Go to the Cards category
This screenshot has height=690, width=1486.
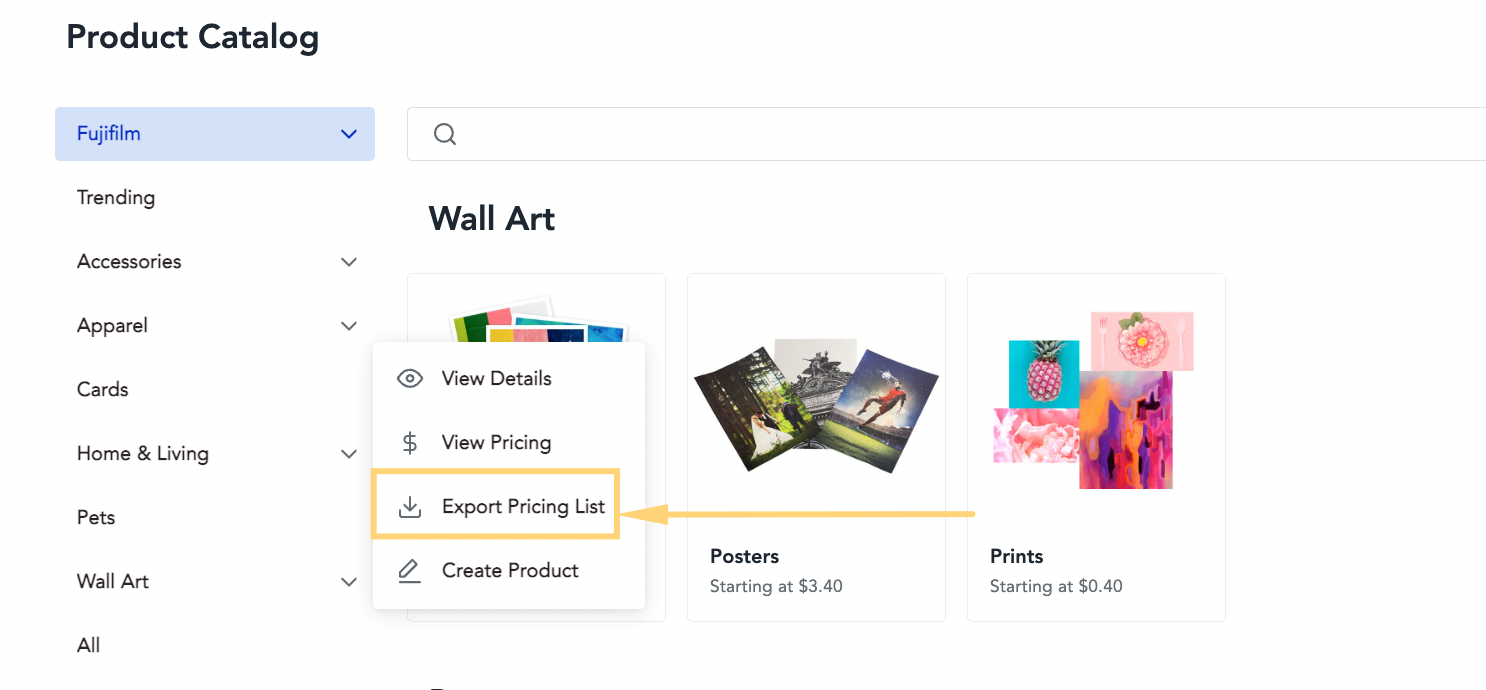[103, 390]
